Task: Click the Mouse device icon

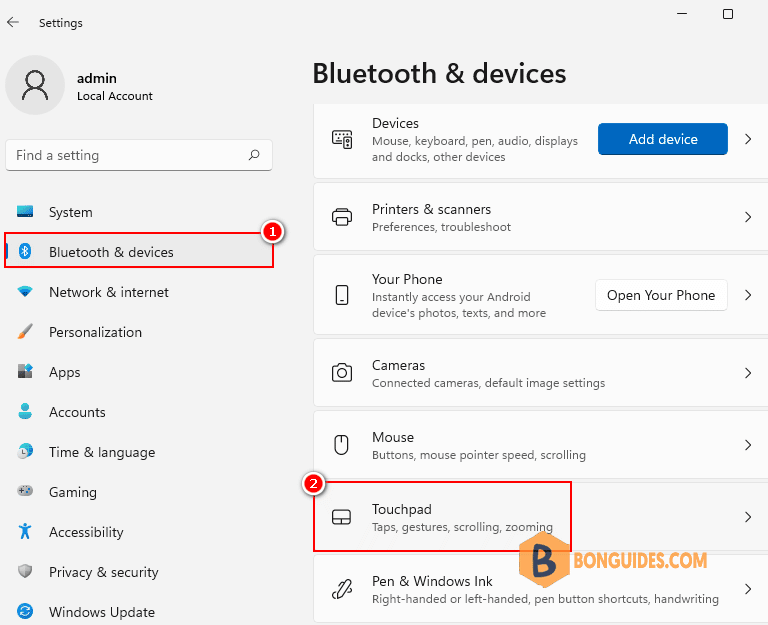Action: pyautogui.click(x=341, y=445)
